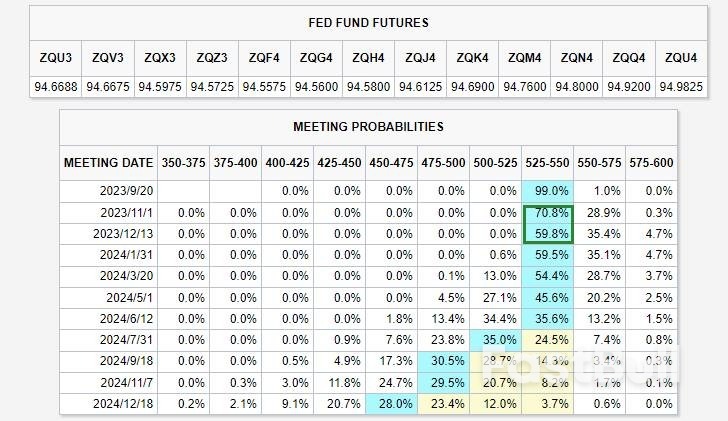Click the 350-375 rate range header
Screen dimensions: 728x421
click(x=183, y=162)
